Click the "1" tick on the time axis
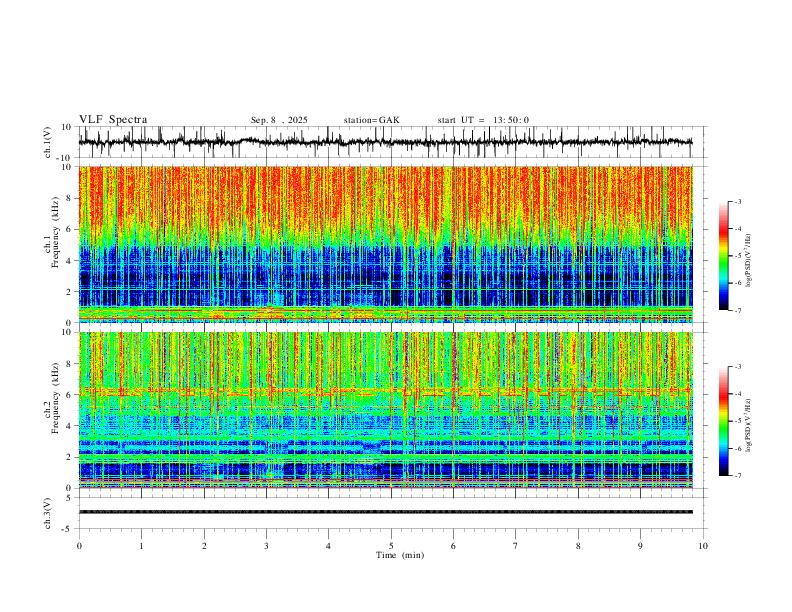The image size is (792, 612). pyautogui.click(x=141, y=546)
